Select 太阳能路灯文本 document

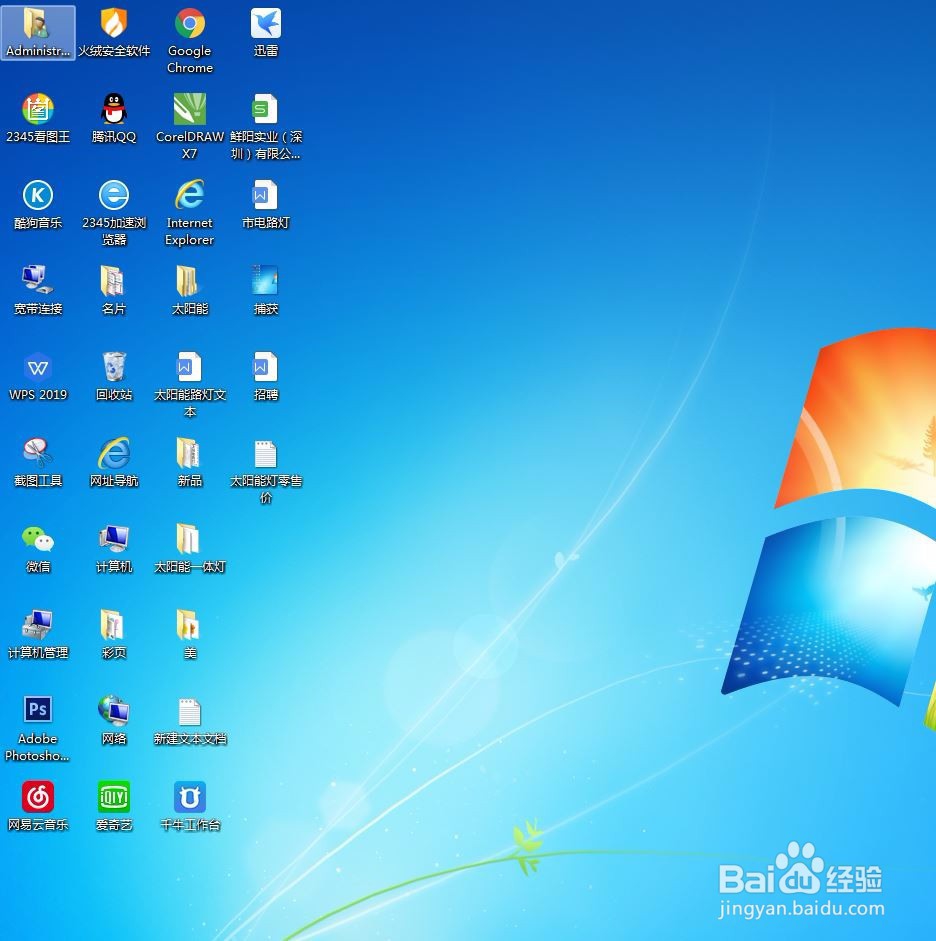coord(190,385)
